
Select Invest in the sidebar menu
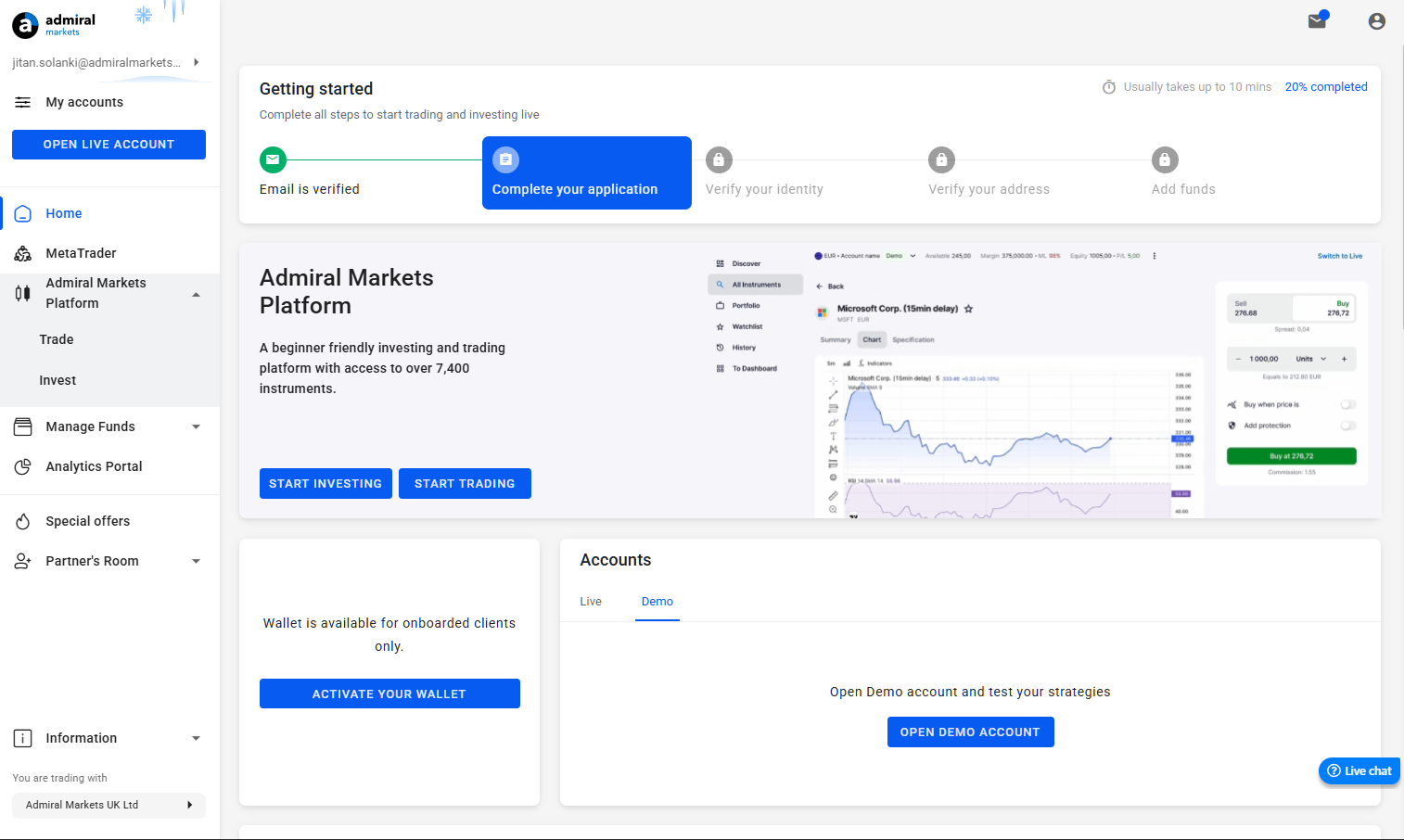tap(57, 380)
